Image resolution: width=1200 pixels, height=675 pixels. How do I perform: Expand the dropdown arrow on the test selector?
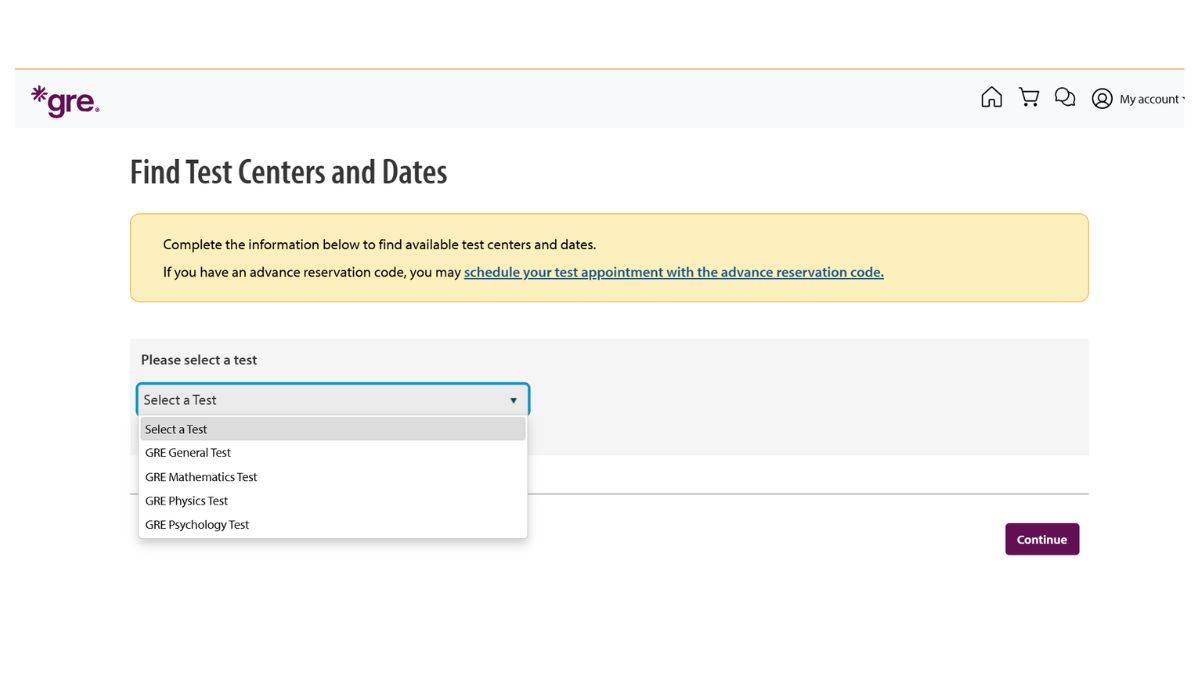(513, 399)
